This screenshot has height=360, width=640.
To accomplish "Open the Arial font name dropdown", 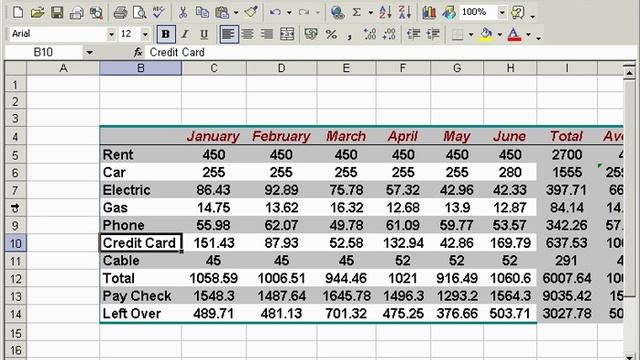I will click(x=111, y=34).
